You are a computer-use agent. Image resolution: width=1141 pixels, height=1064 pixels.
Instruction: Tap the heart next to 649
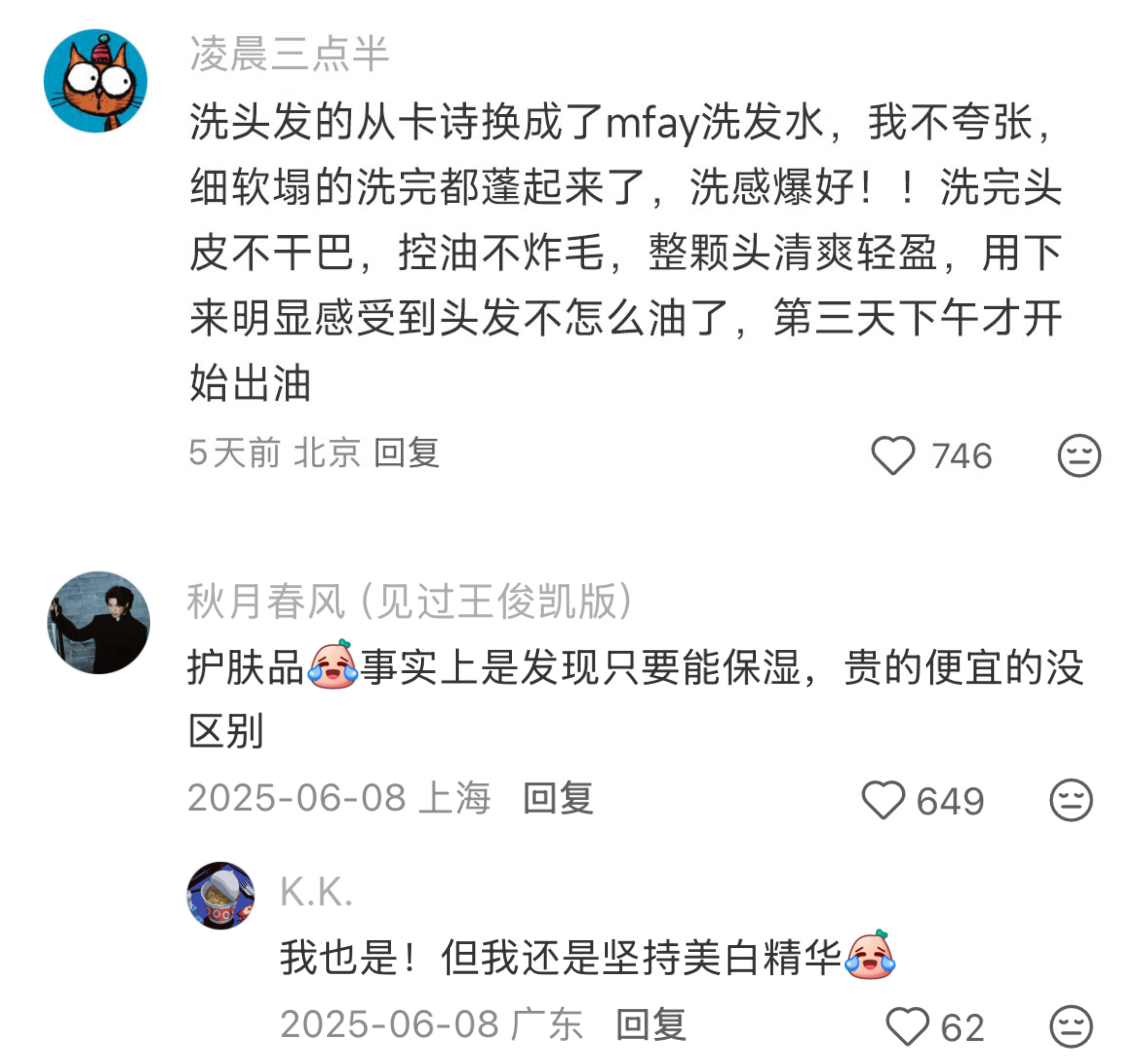[x=883, y=799]
